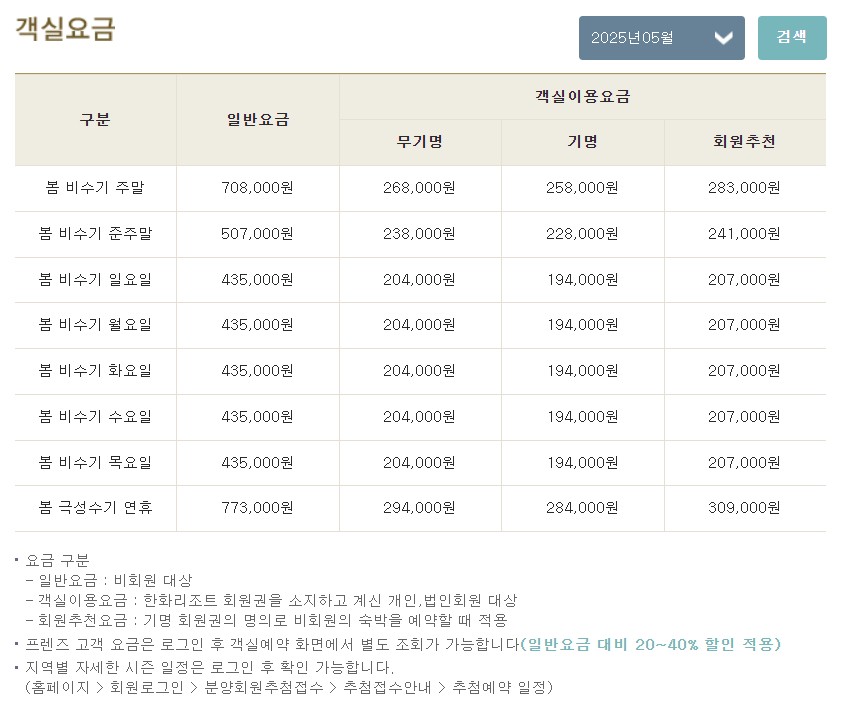The height and width of the screenshot is (705, 857).
Task: Select 284,000원 기명 rate for 연휴
Action: pyautogui.click(x=582, y=508)
